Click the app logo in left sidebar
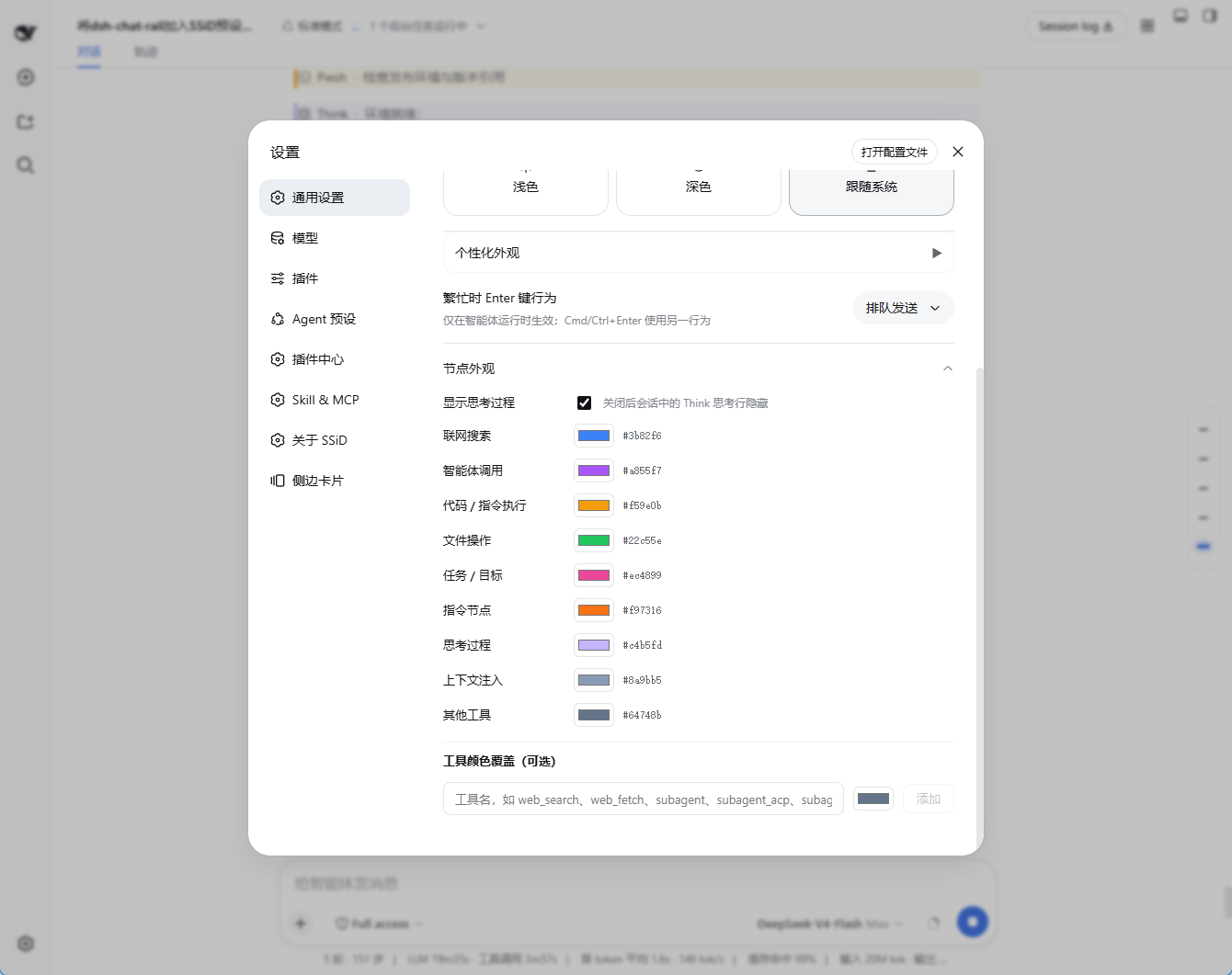Image resolution: width=1232 pixels, height=975 pixels. tap(26, 33)
